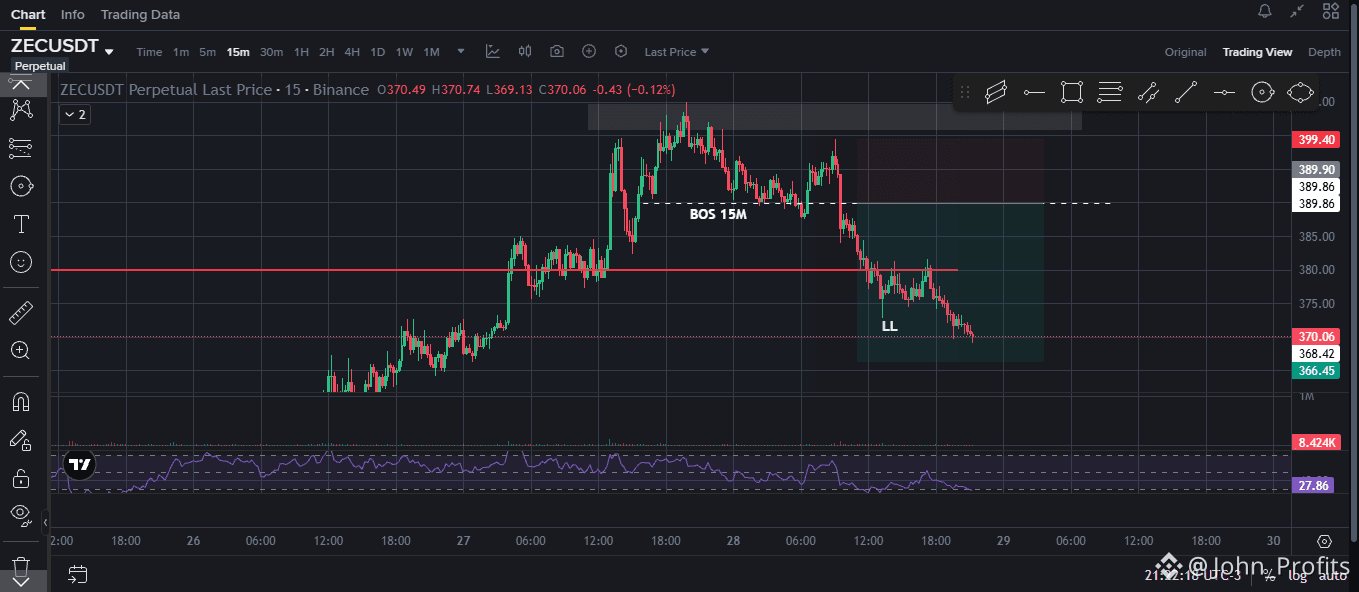1359x592 pixels.
Task: Select the Trading View chart mode
Action: [x=1257, y=52]
